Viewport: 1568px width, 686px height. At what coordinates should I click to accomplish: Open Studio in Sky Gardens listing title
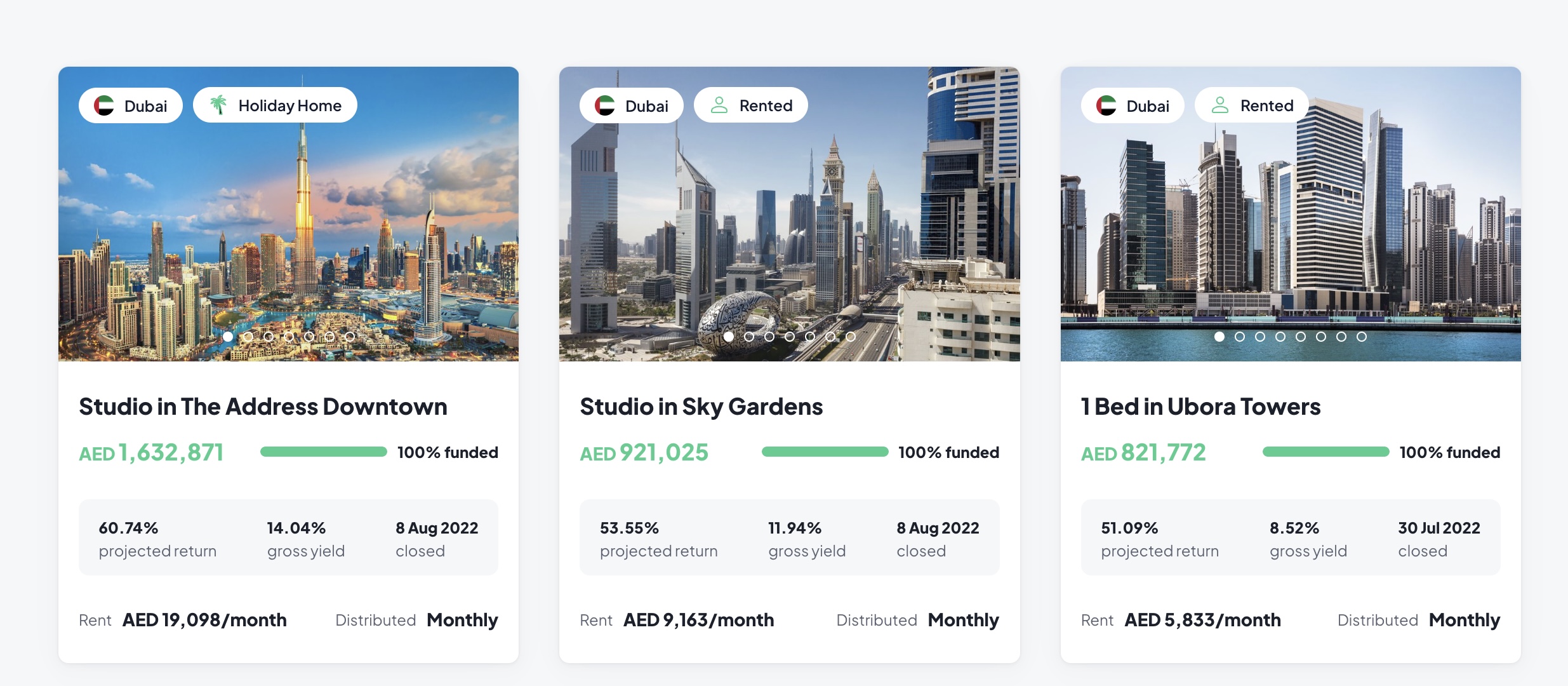pos(701,407)
